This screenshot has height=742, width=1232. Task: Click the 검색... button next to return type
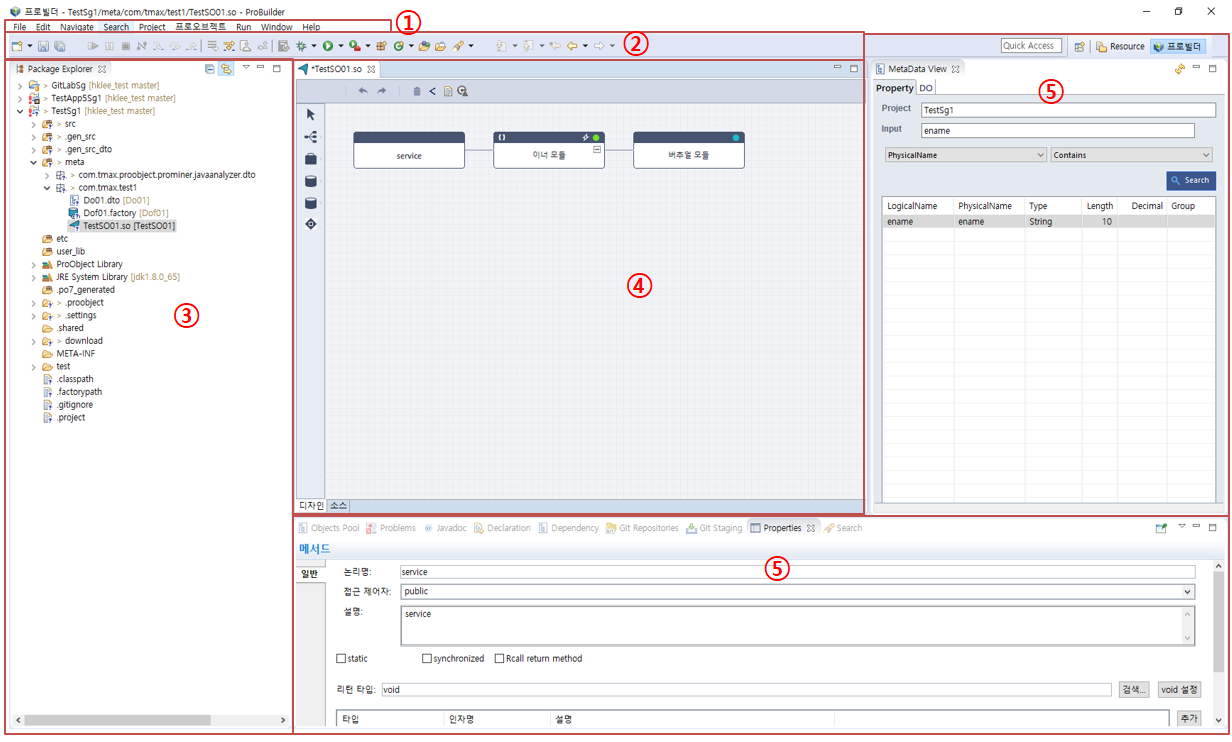click(1132, 690)
